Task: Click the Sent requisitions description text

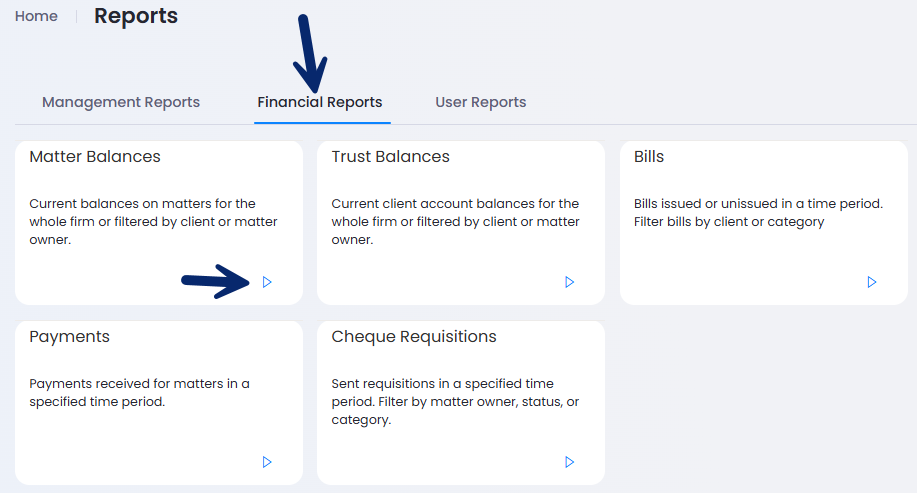Action: (456, 402)
